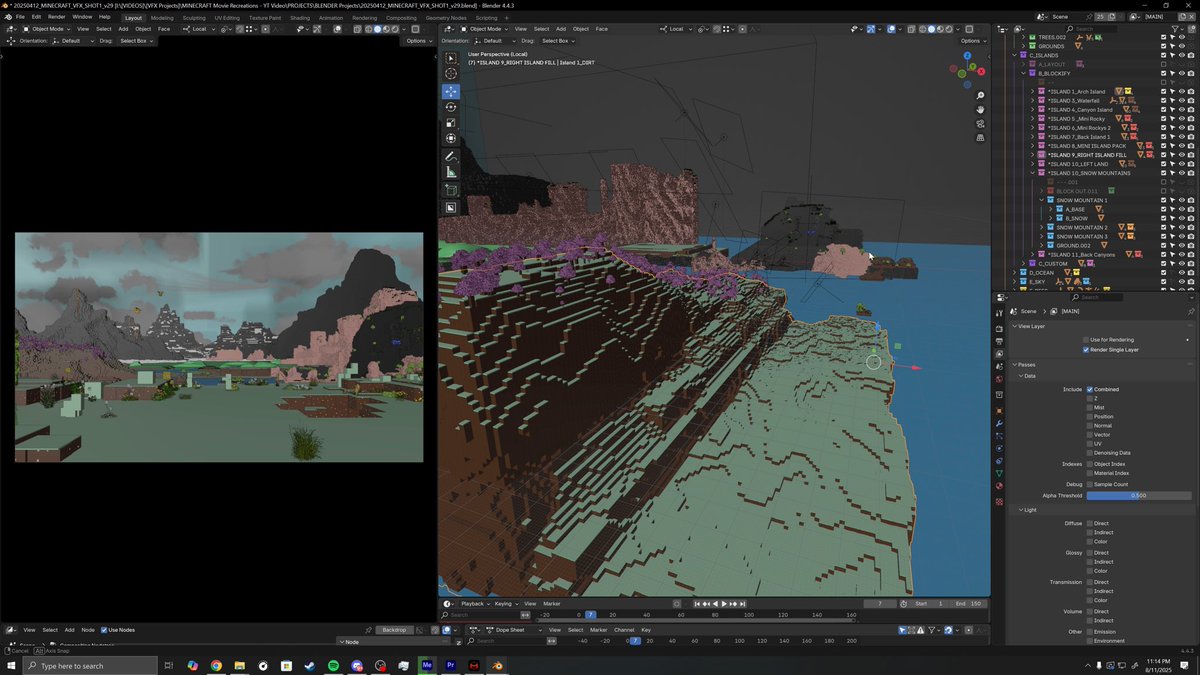Click the Backdrop button in compositor
This screenshot has height=675, width=1200.
pos(395,630)
